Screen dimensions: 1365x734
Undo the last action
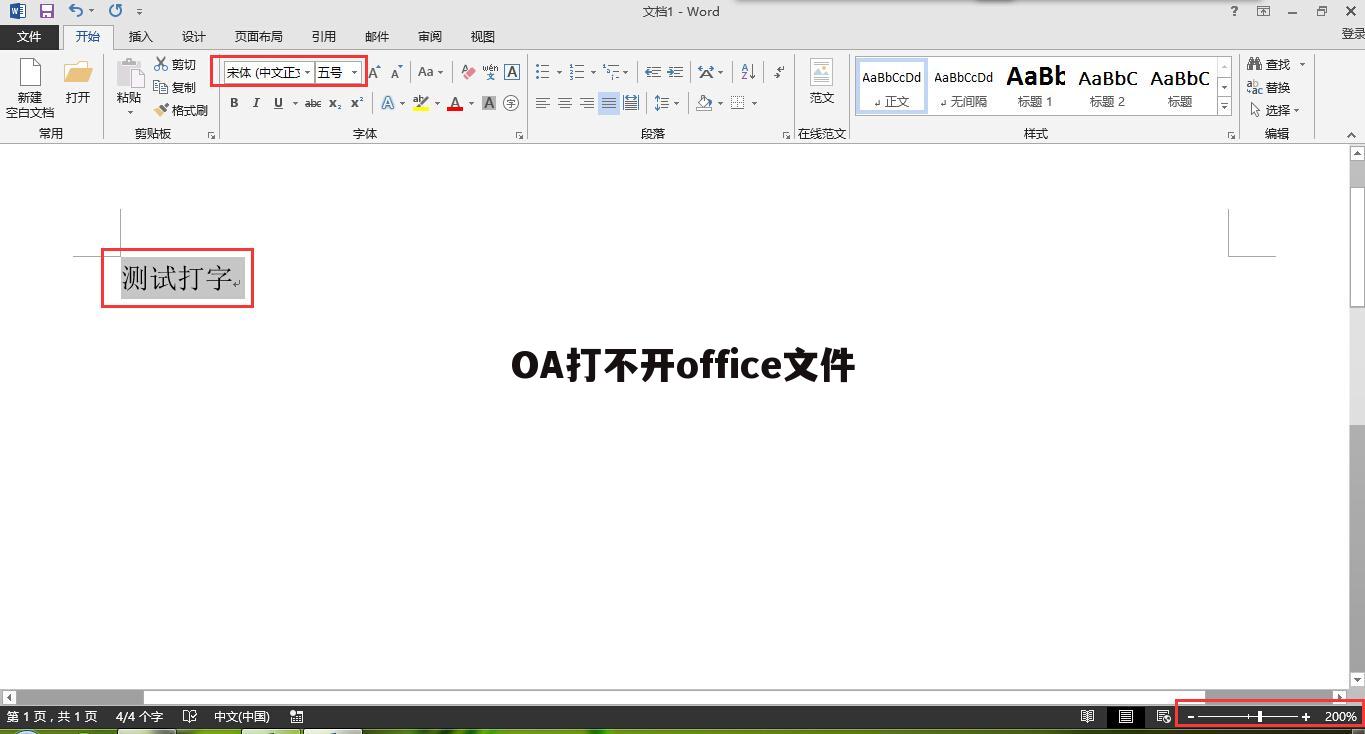(x=76, y=11)
